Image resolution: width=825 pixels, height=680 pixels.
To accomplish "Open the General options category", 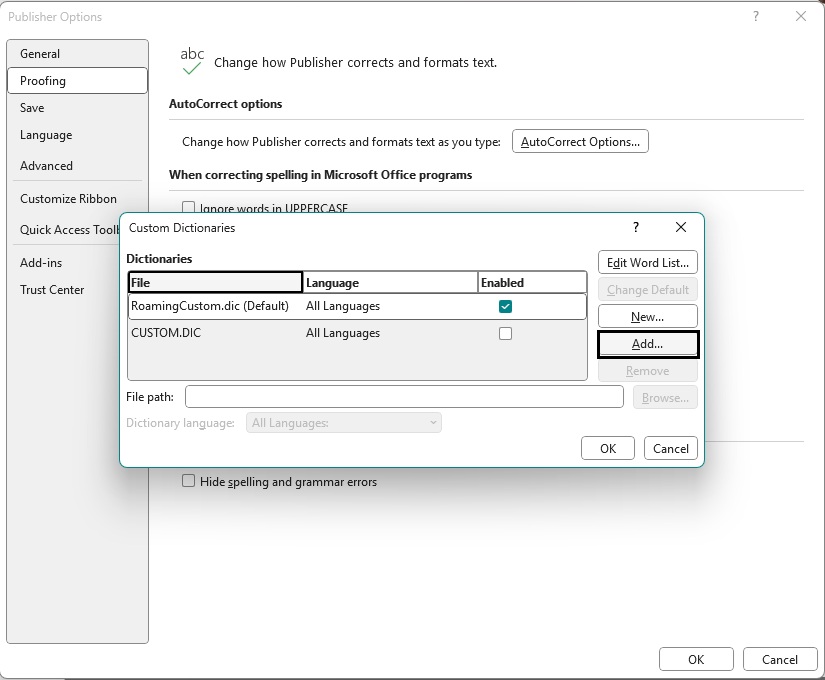I will [40, 54].
